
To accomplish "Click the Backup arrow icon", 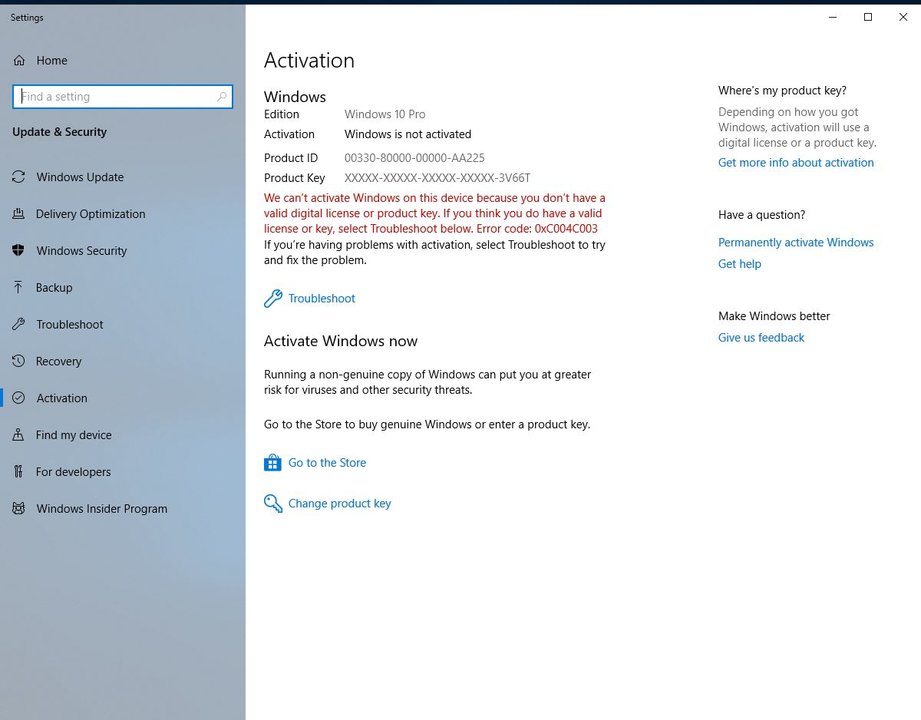I will [x=19, y=287].
